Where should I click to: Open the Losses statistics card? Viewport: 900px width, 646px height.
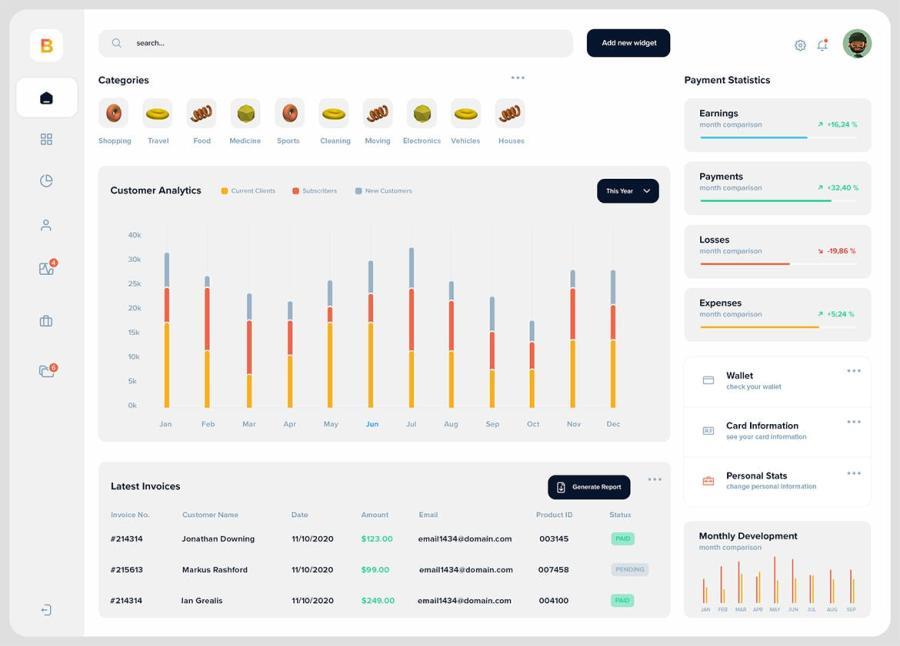pyautogui.click(x=777, y=252)
